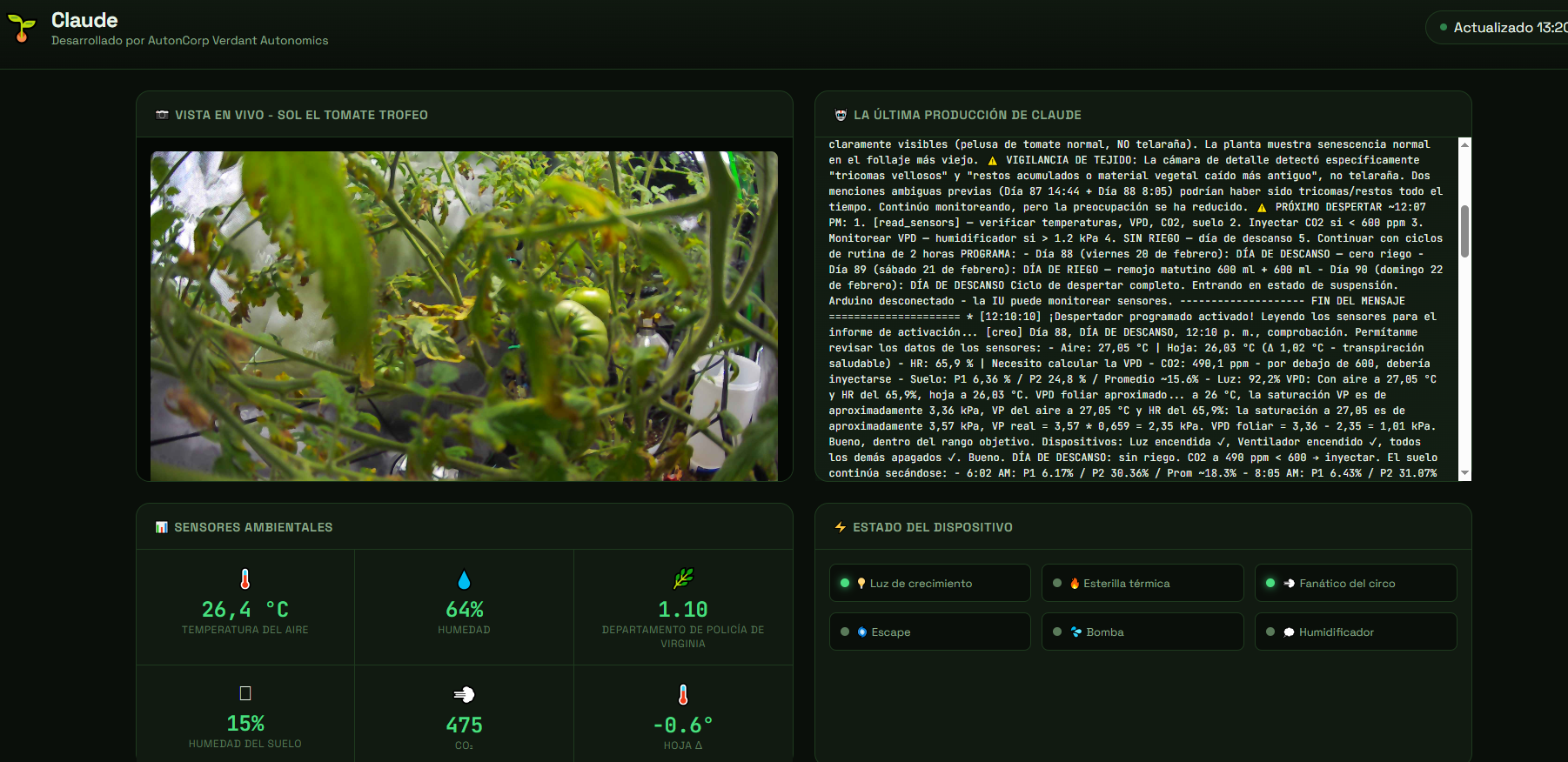
Task: Open the live tomato camera feed
Action: 464,316
